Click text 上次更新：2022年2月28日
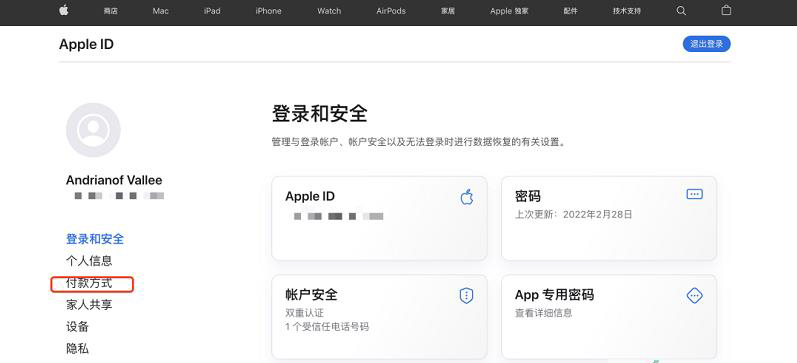 coord(573,215)
